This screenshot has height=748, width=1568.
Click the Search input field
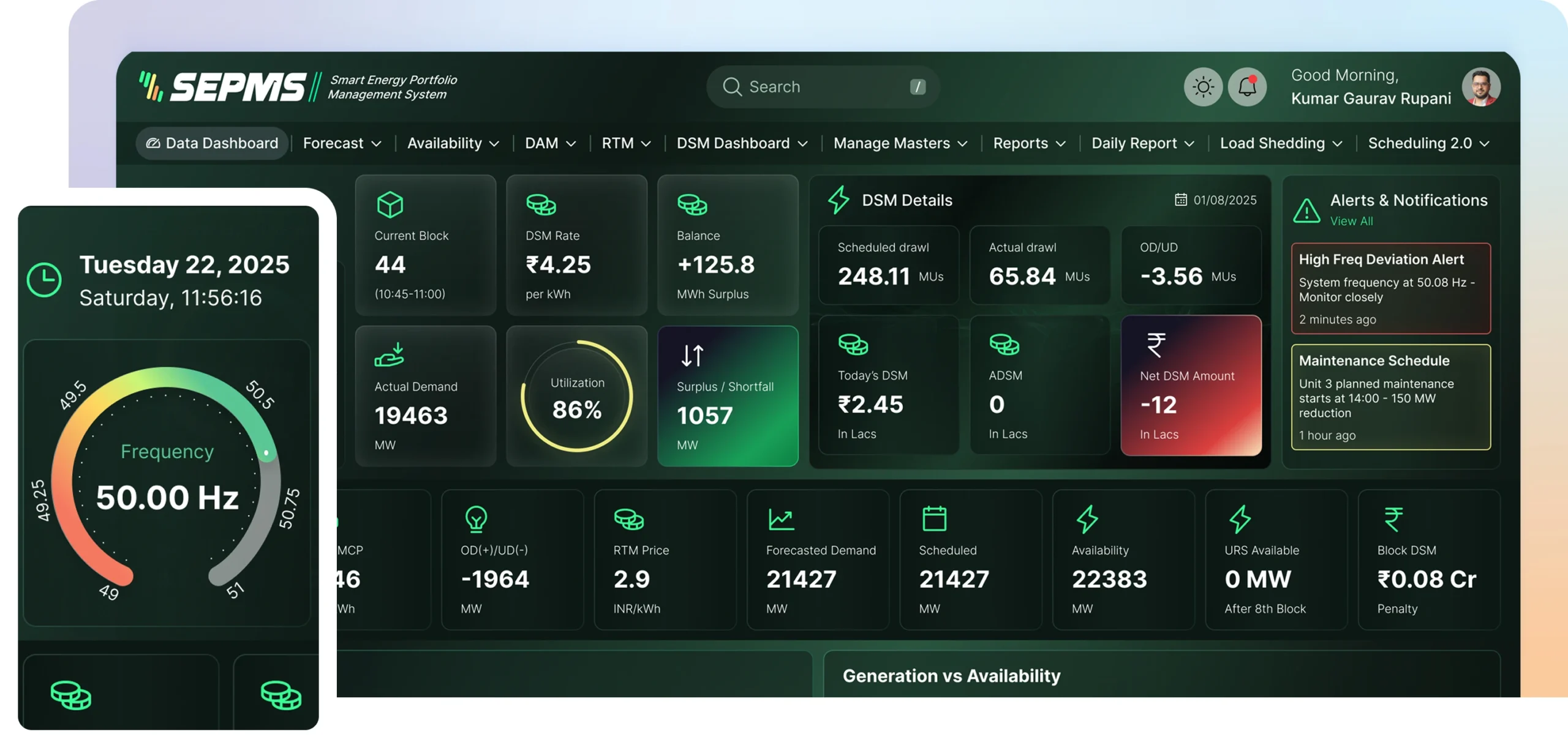click(x=823, y=87)
